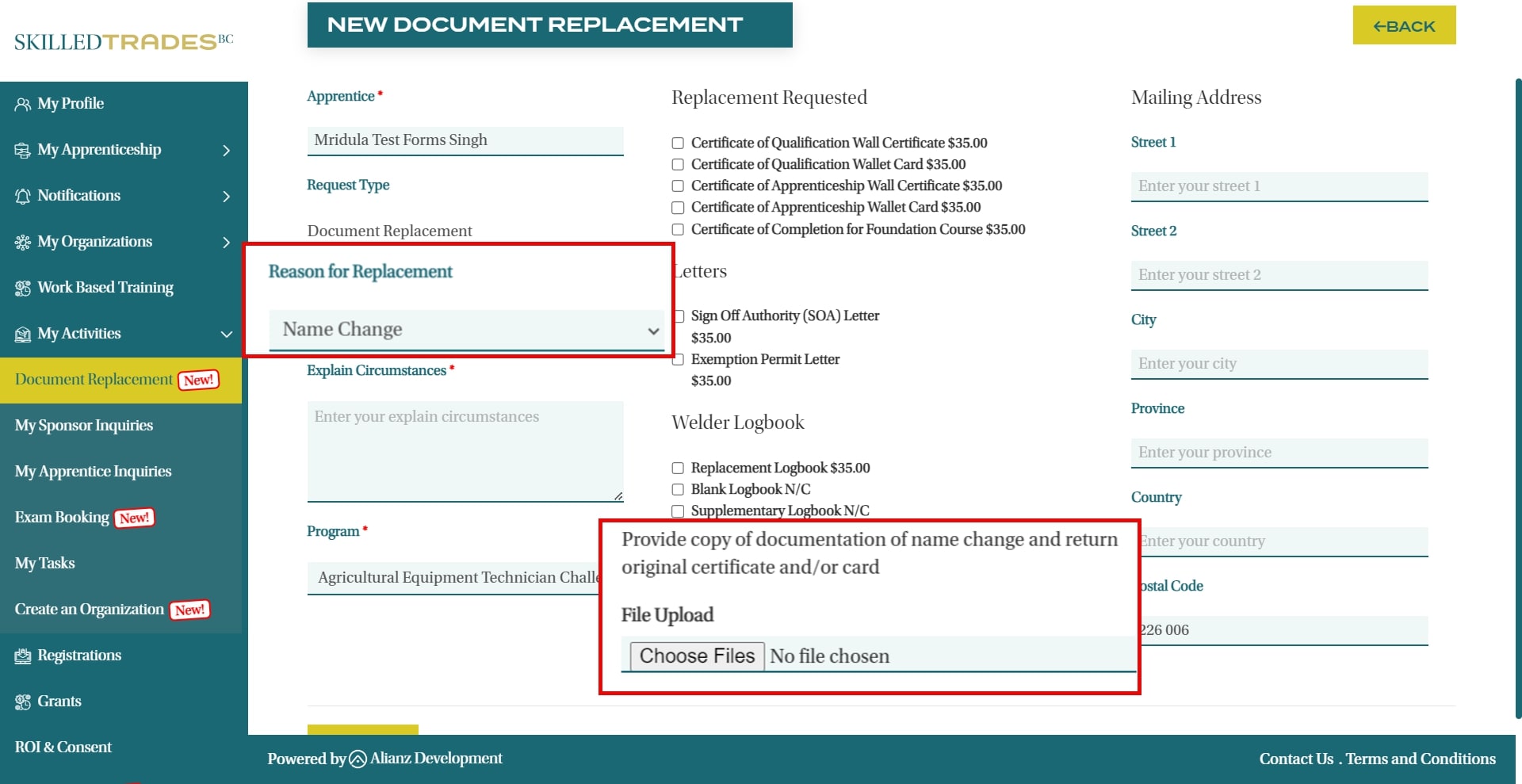Viewport: 1522px width, 784px height.
Task: Click the Choose Files upload button
Action: 697,656
